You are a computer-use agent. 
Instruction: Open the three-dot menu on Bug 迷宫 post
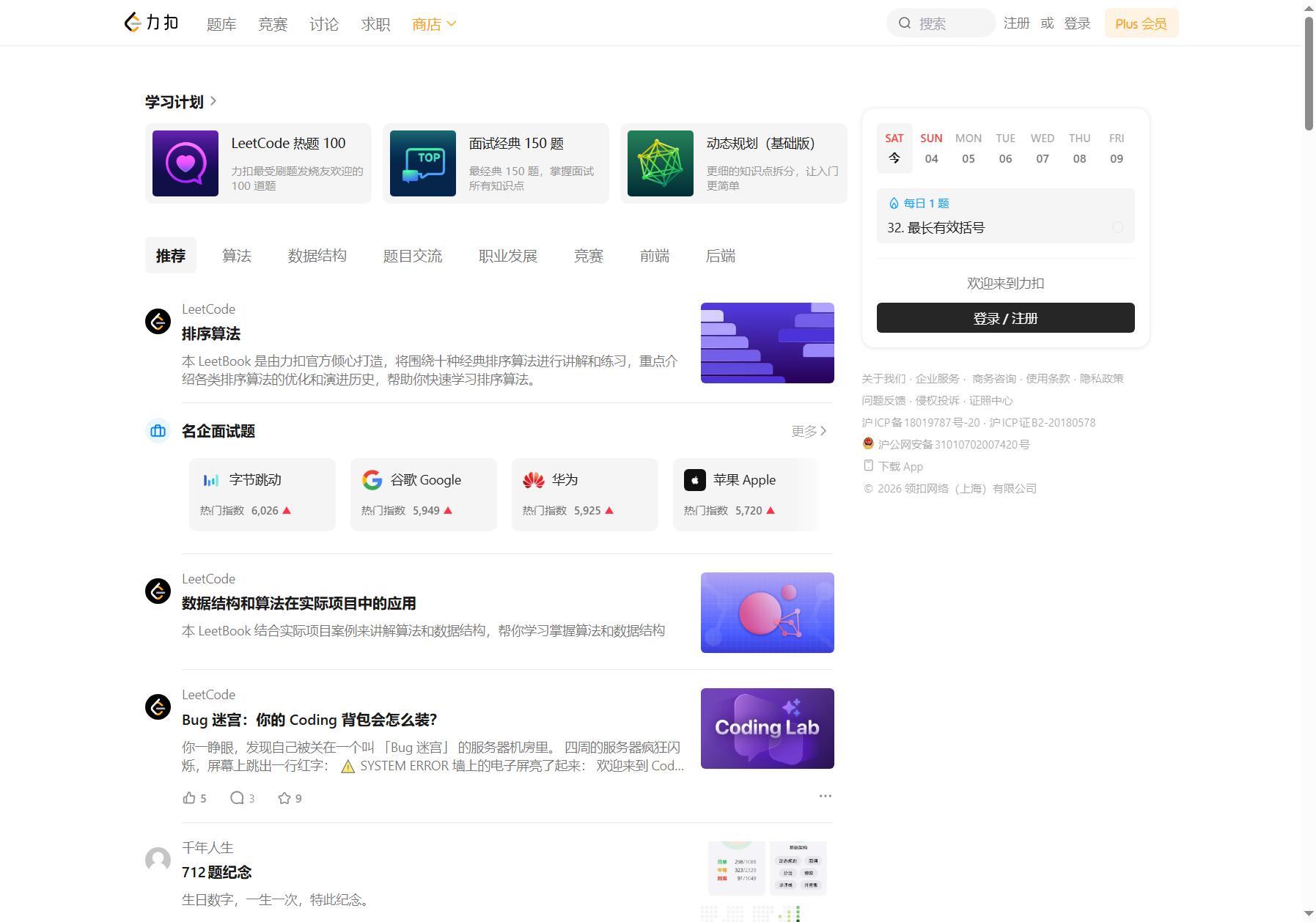click(x=826, y=796)
